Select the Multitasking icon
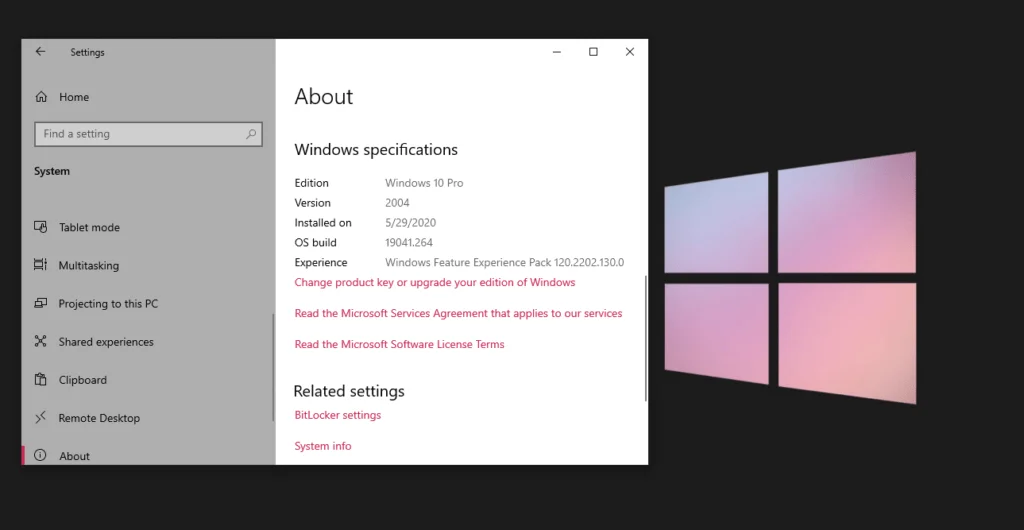The height and width of the screenshot is (530, 1024). coord(40,265)
